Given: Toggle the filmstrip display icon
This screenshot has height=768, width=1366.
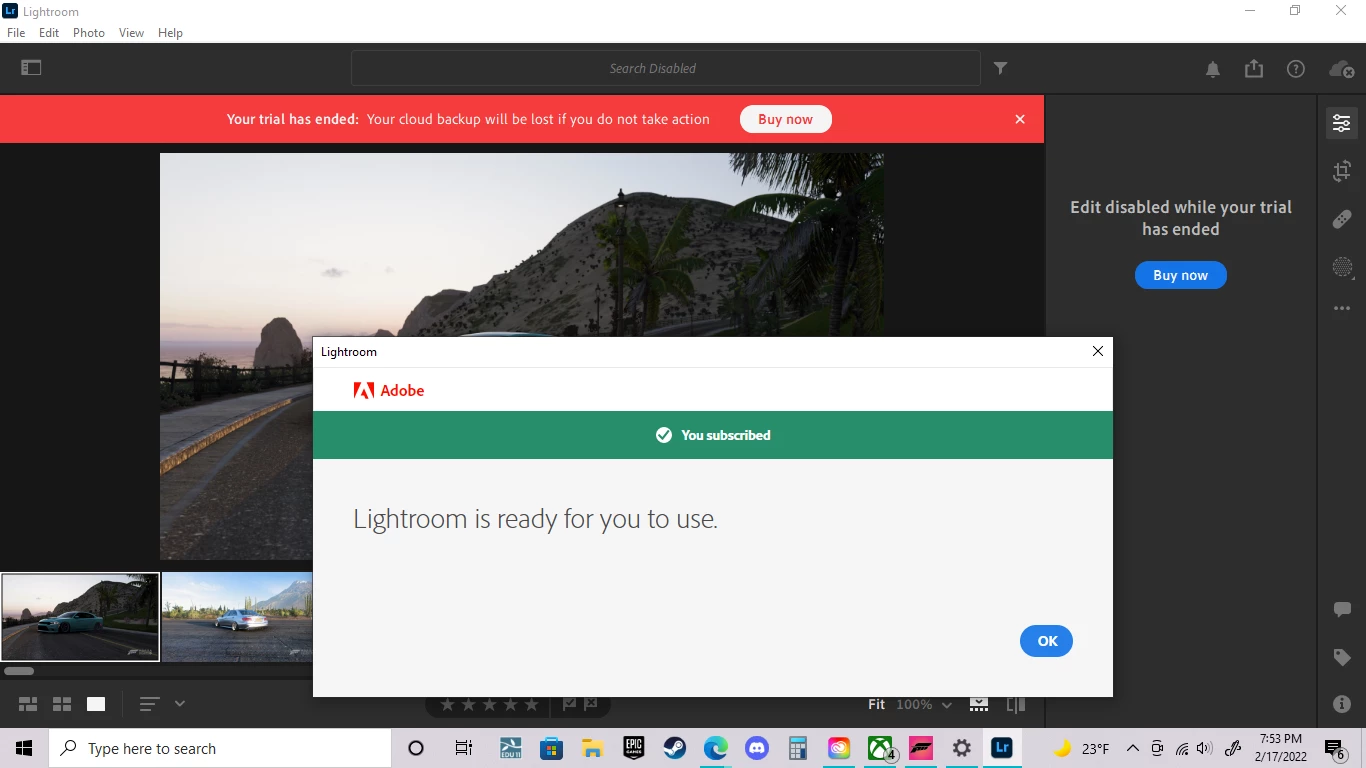Looking at the screenshot, I should 979,704.
